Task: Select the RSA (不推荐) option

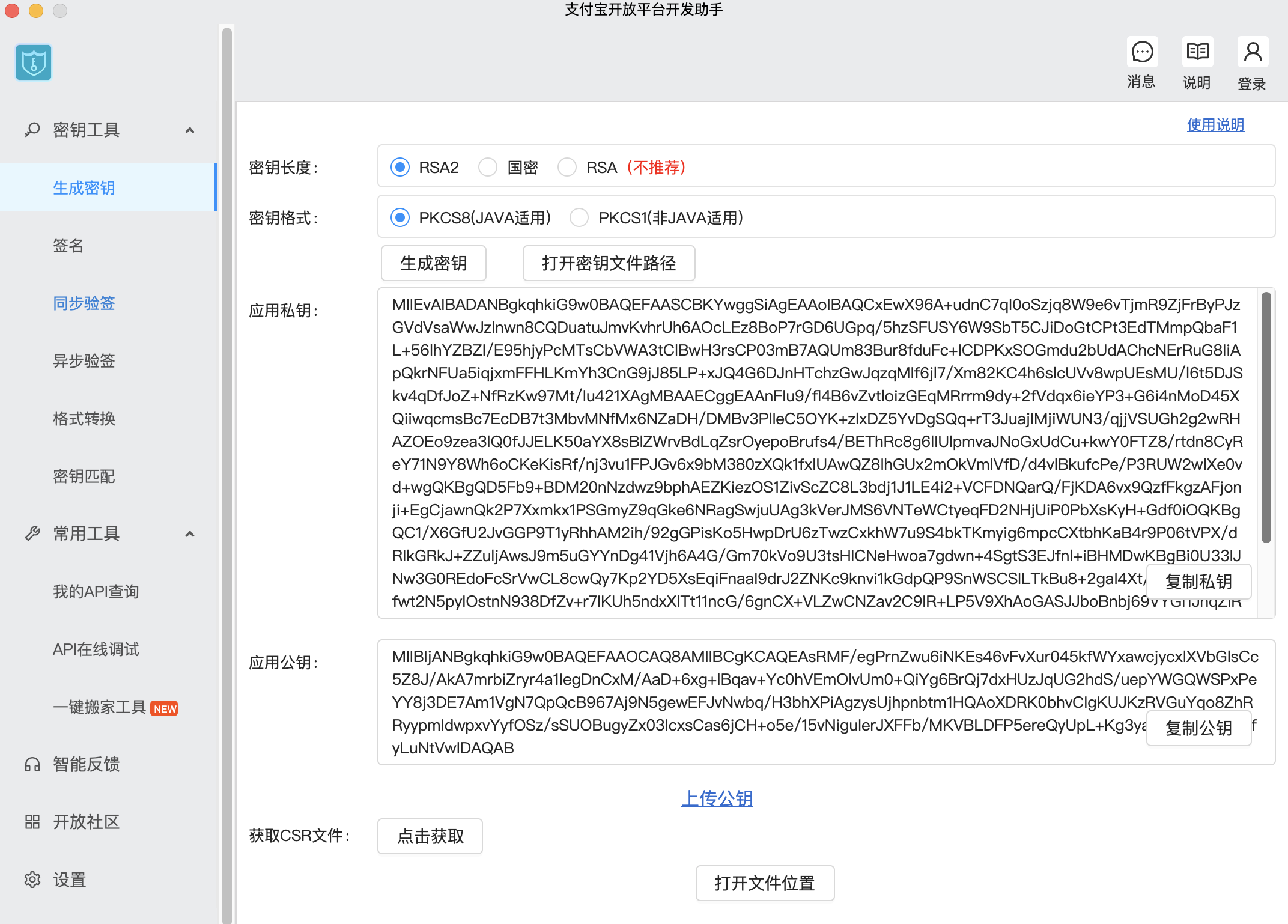Action: [567, 167]
